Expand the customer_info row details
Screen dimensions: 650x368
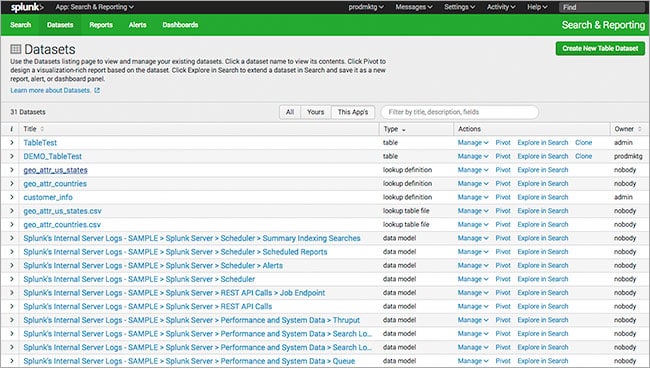coord(12,197)
